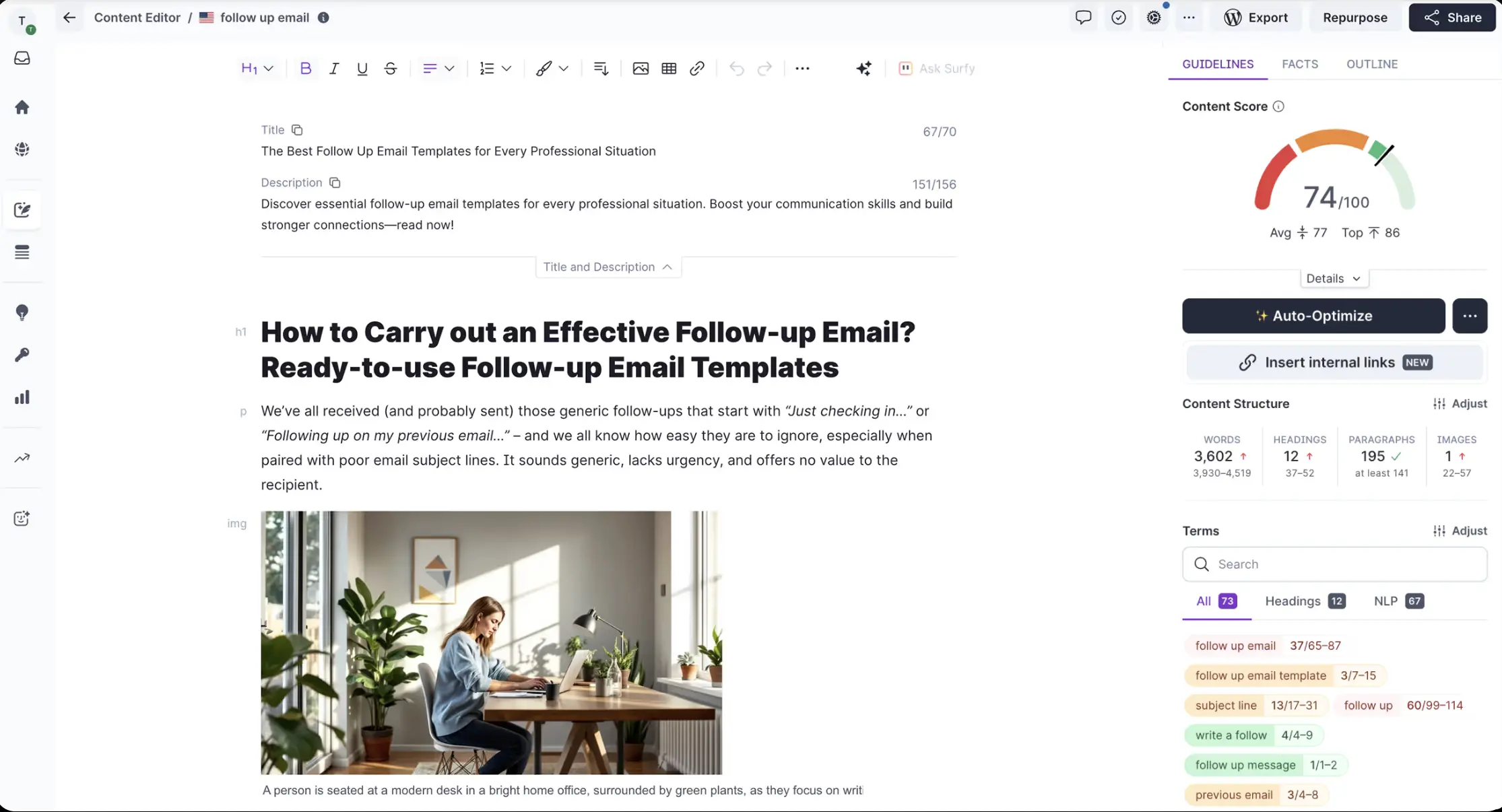
Task: Toggle bold formatting in toolbar
Action: click(305, 68)
